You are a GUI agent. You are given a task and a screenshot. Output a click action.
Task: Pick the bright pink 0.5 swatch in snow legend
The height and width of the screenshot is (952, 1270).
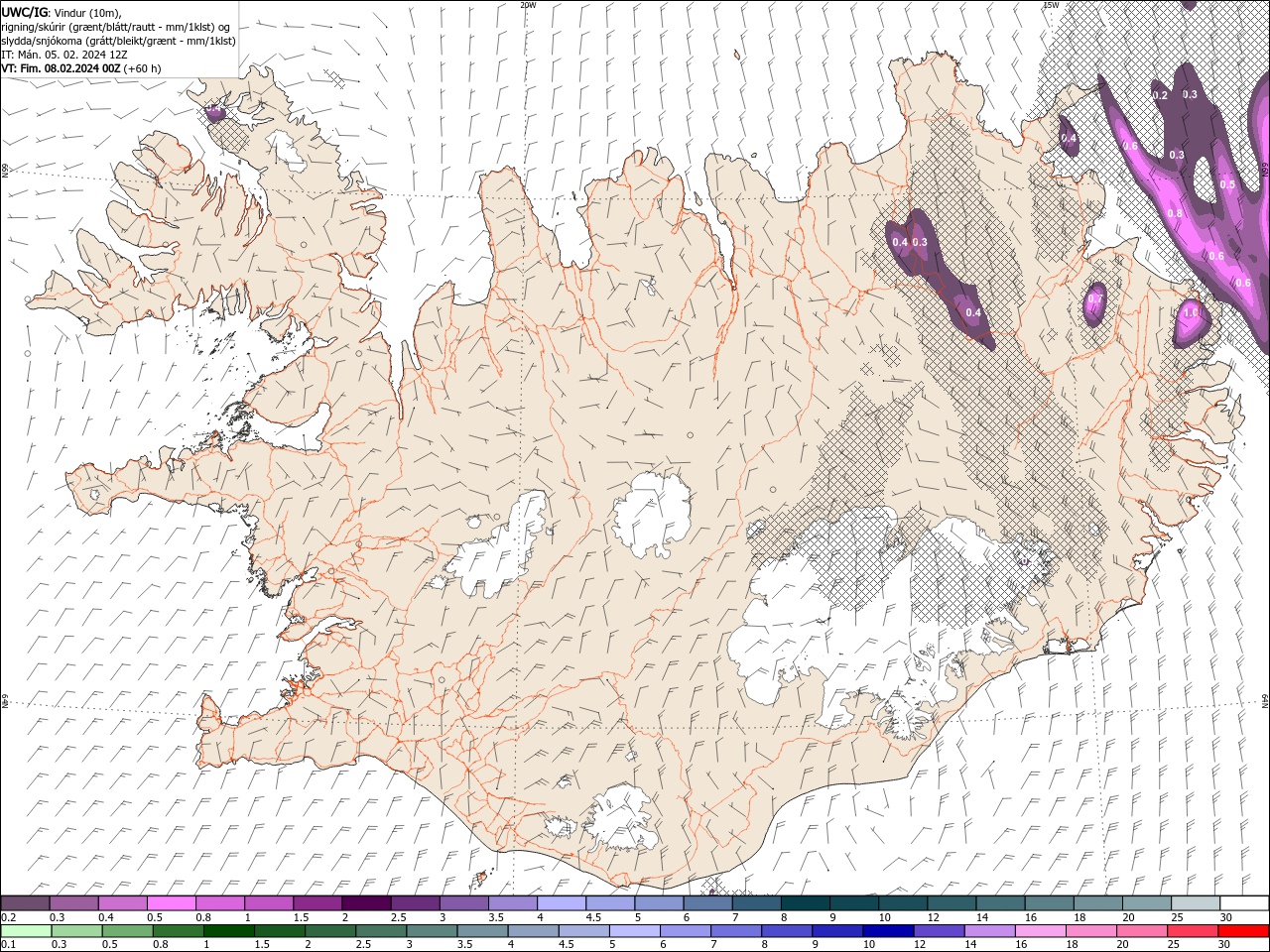pos(172,903)
